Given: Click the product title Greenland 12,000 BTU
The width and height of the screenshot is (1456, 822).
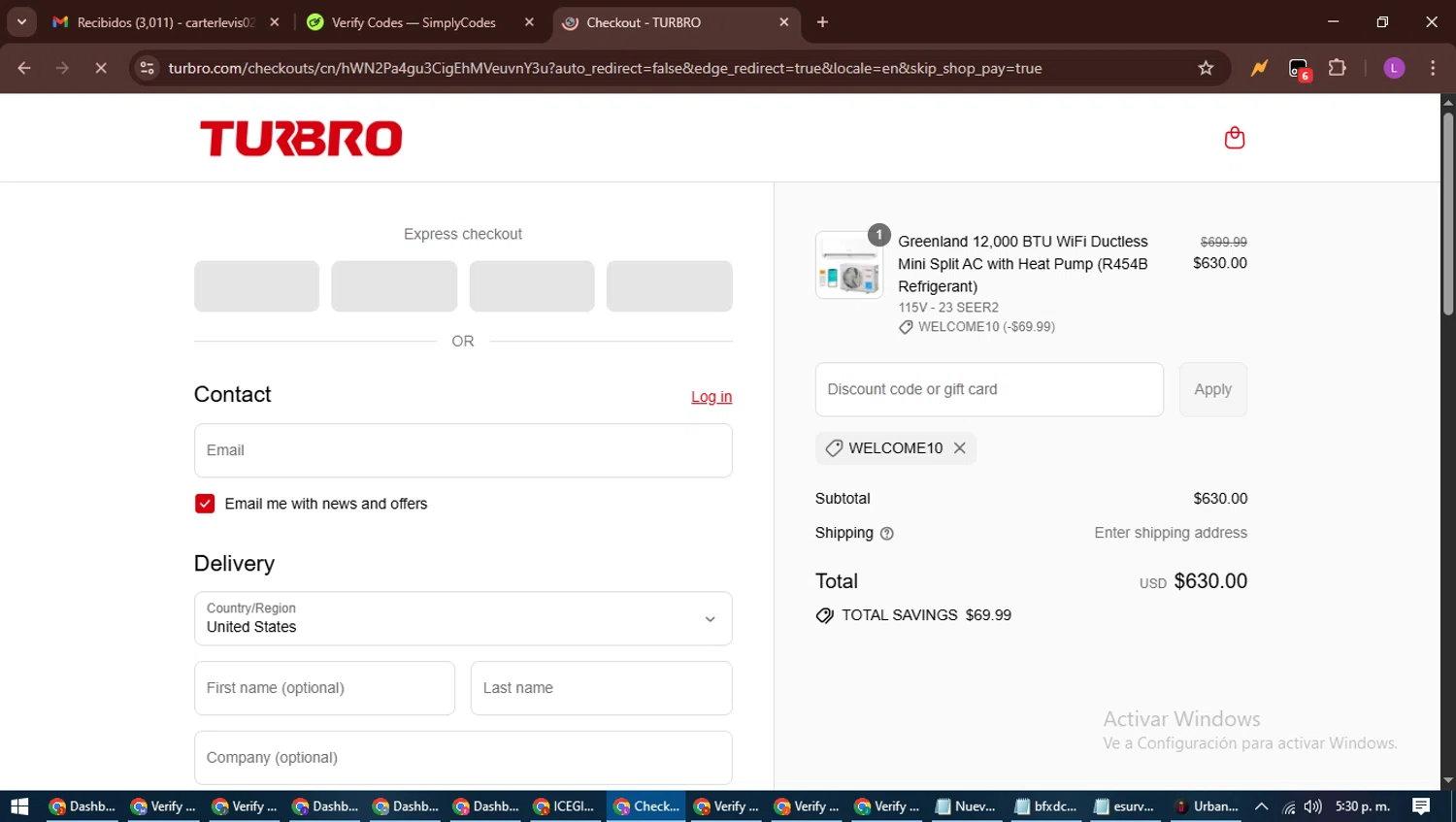Looking at the screenshot, I should [x=1023, y=264].
